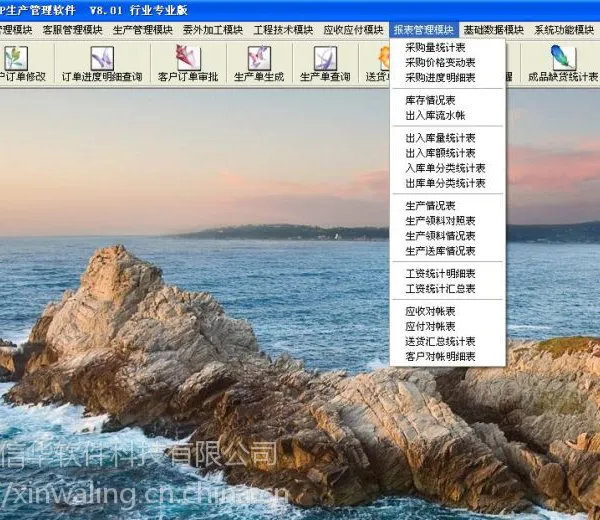The height and width of the screenshot is (520, 600).
Task: Collapse the 报表管理模块 menu
Action: tap(424, 30)
